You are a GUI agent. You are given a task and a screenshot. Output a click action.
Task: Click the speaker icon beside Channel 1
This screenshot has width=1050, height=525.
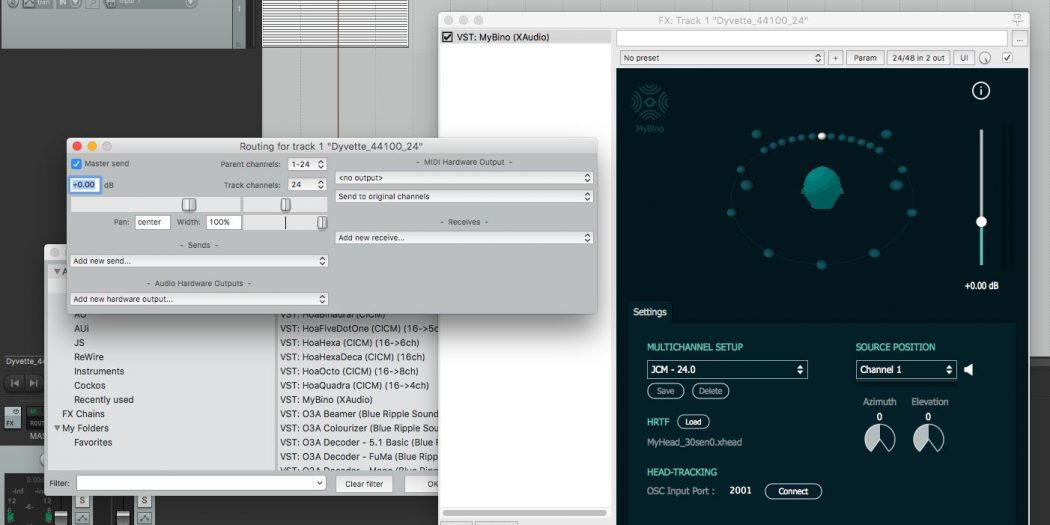968,370
